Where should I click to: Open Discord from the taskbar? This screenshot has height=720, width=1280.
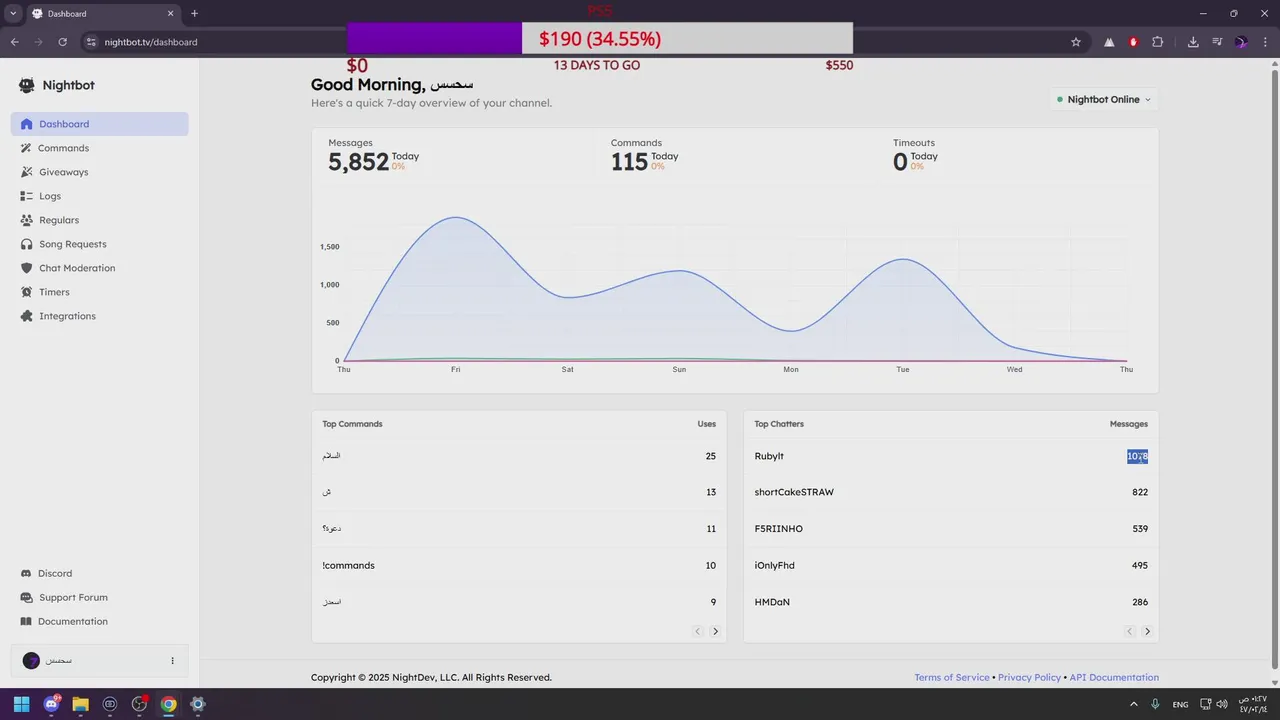tap(51, 704)
